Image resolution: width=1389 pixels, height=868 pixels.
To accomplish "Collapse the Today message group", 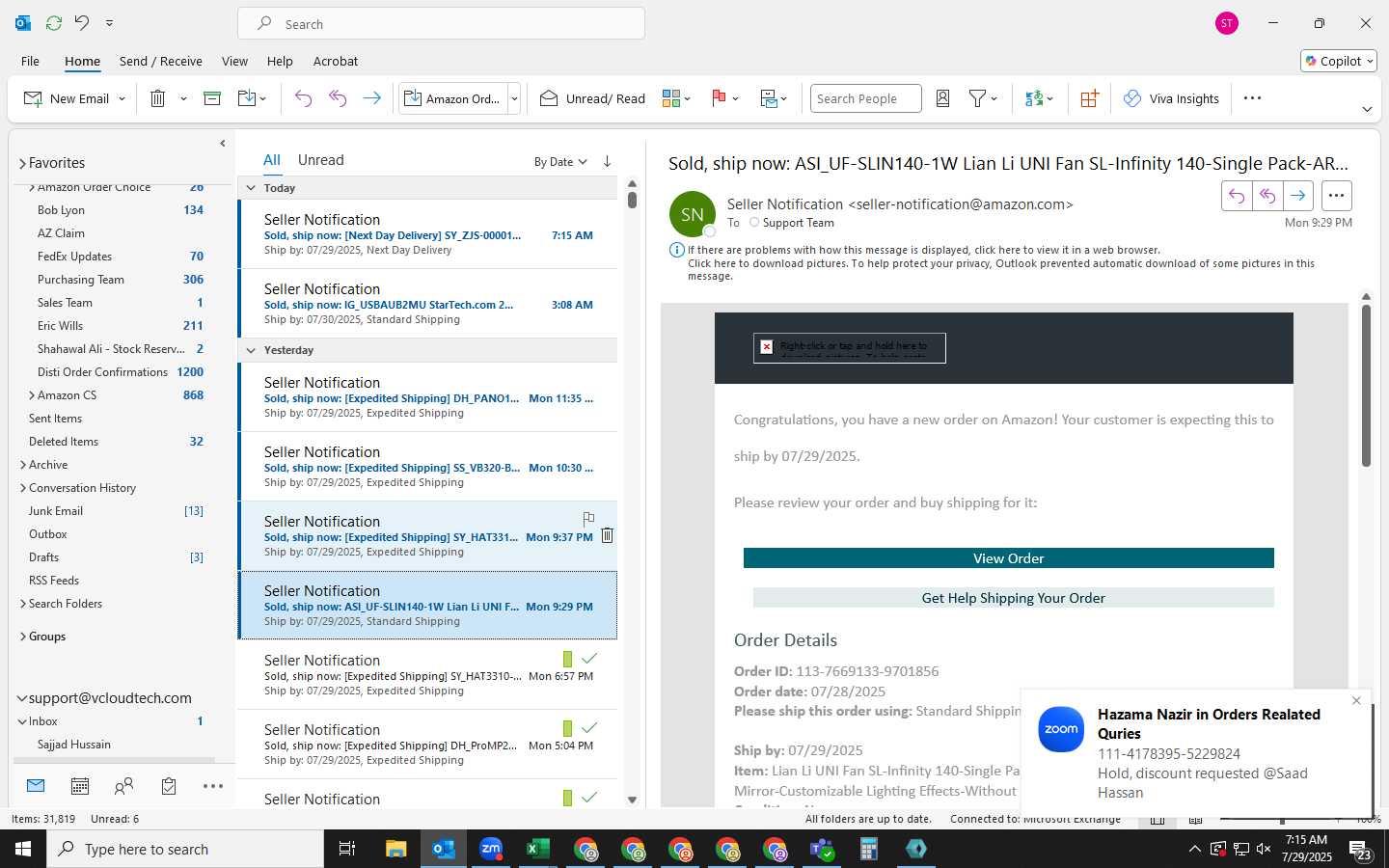I will [251, 188].
